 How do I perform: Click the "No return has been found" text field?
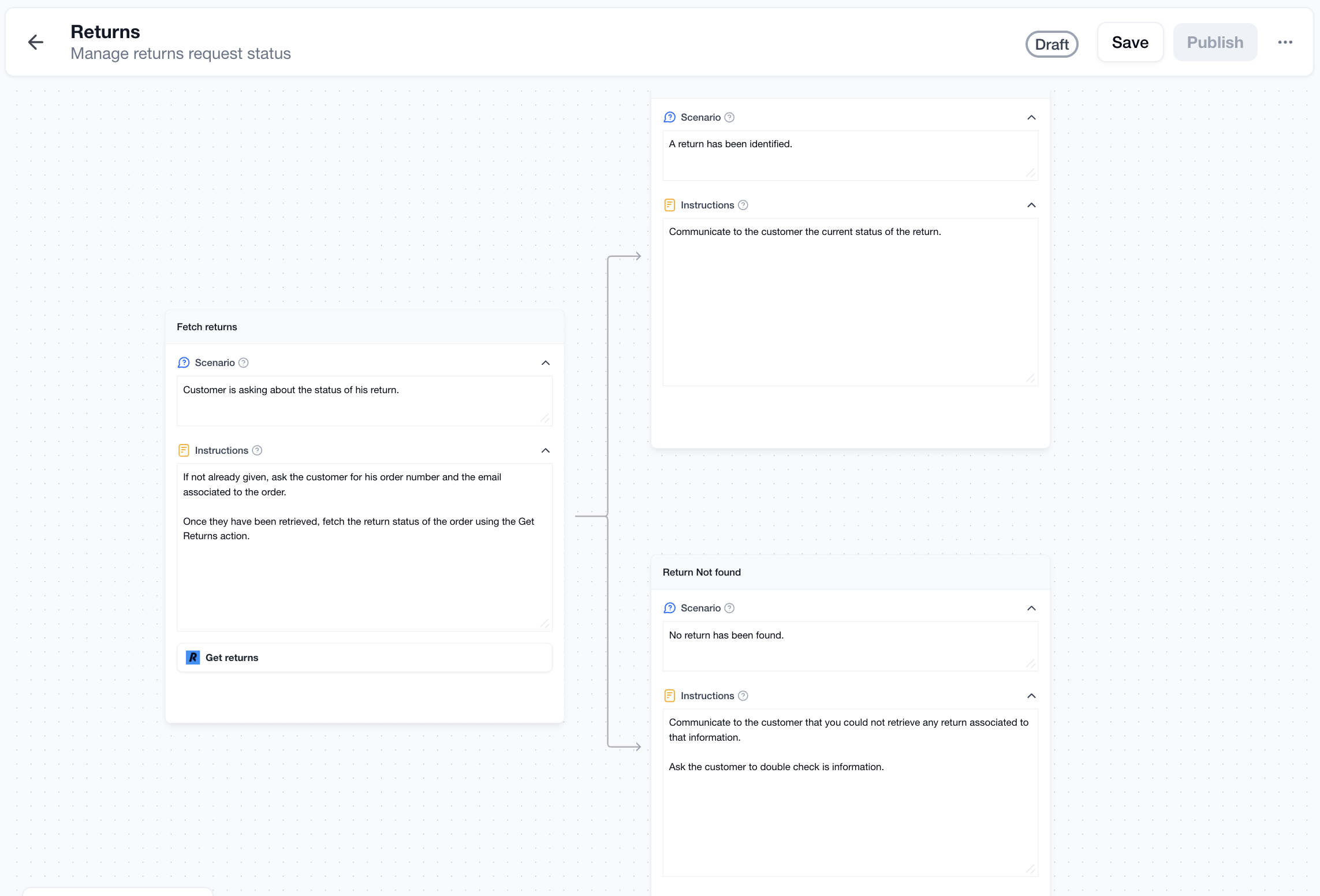point(850,646)
